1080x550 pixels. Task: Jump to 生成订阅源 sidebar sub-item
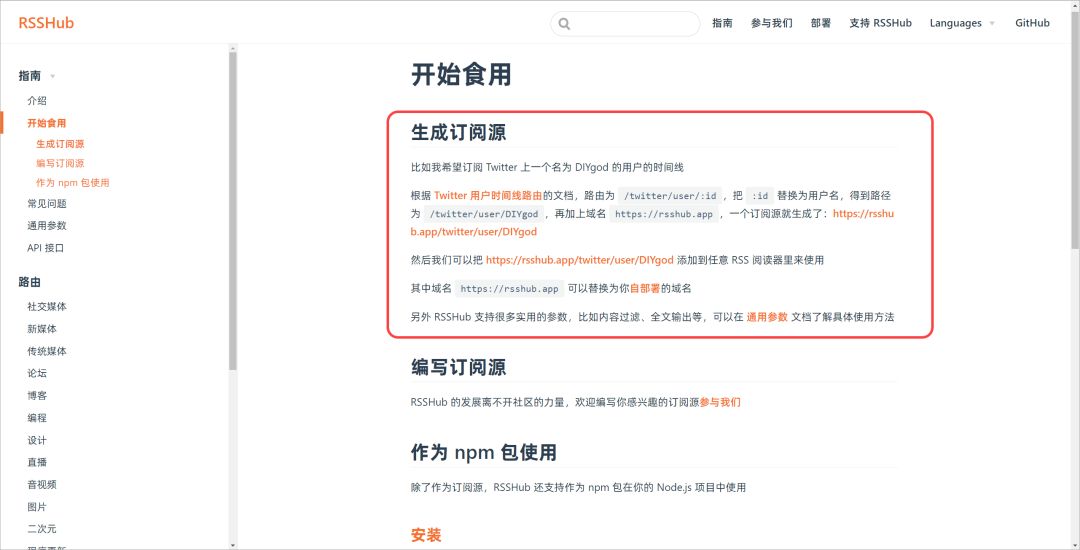(x=61, y=144)
